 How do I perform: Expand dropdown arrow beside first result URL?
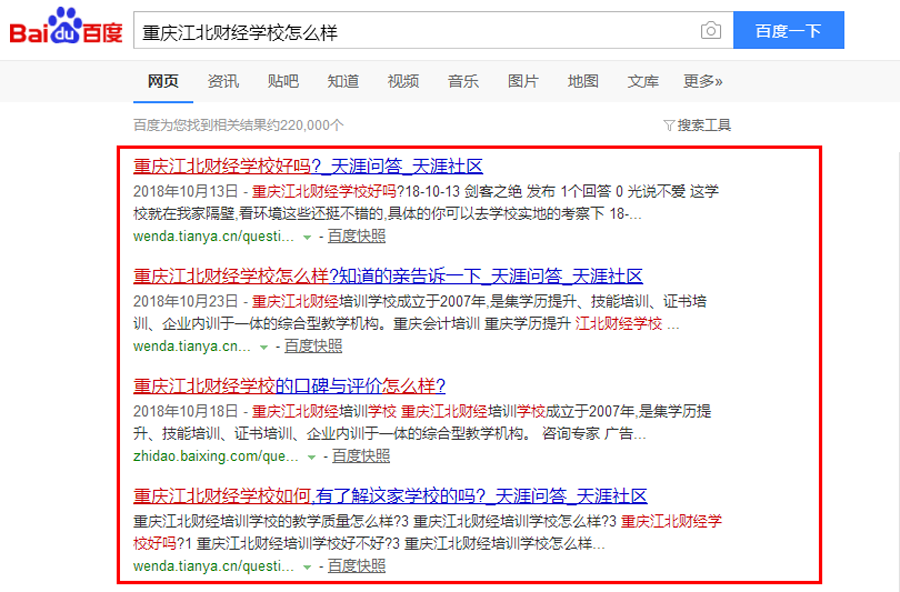tap(307, 237)
